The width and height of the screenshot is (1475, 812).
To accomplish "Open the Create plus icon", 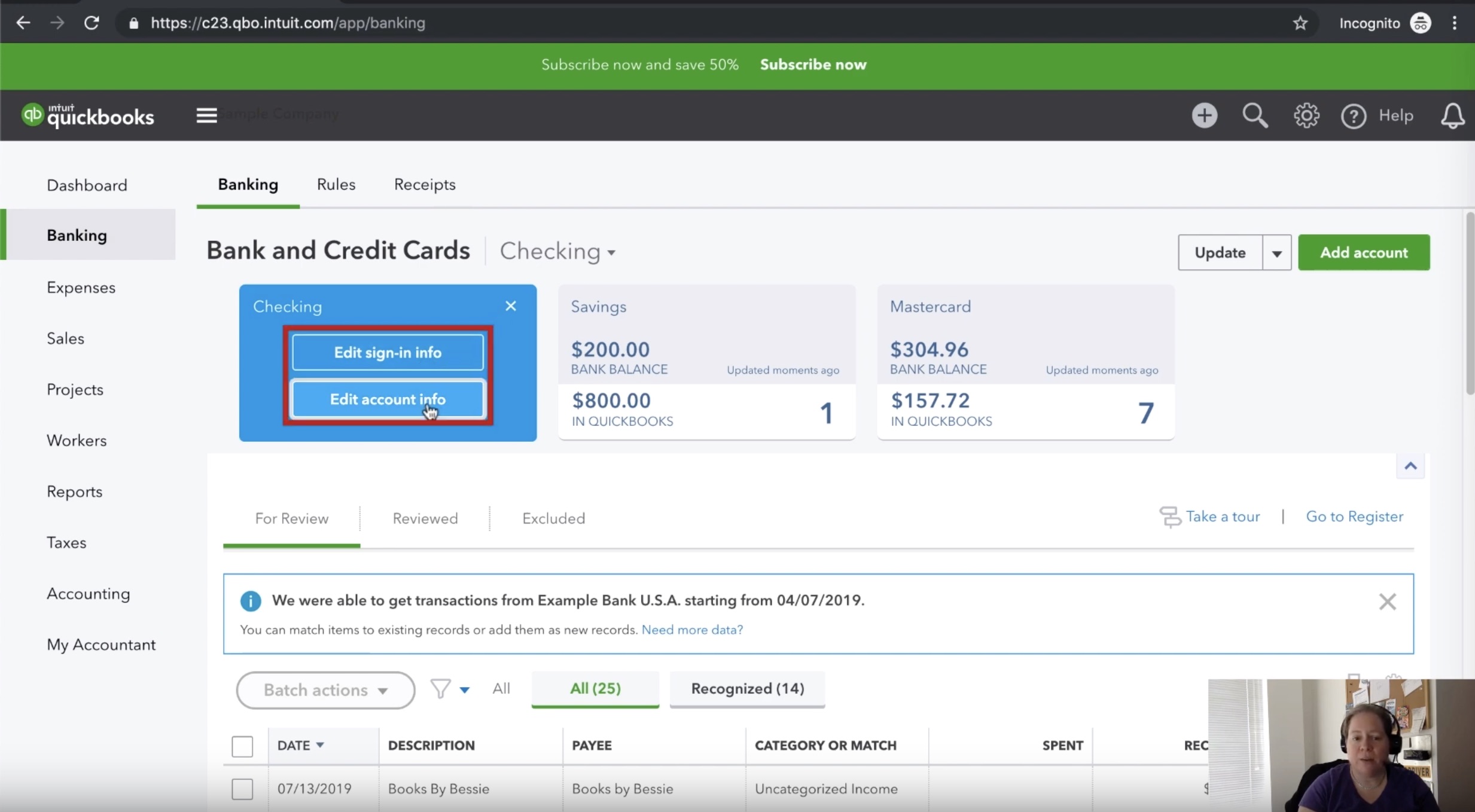I will coord(1204,115).
